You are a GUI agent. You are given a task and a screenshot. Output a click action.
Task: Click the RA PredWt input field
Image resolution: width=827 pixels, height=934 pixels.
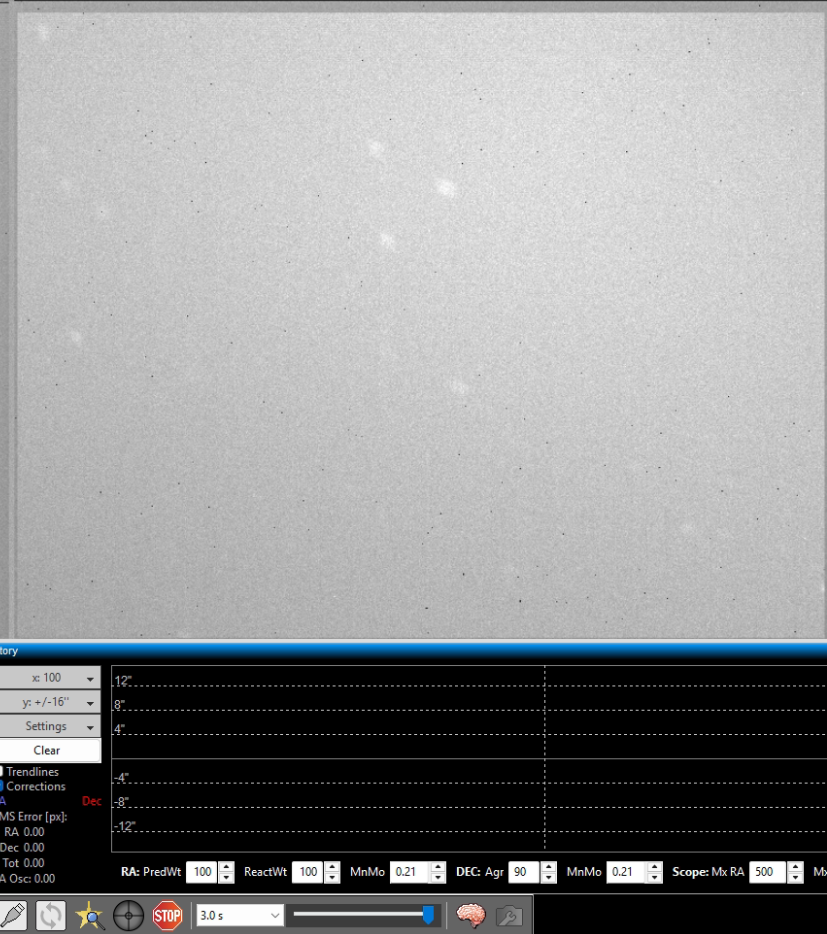pos(202,872)
